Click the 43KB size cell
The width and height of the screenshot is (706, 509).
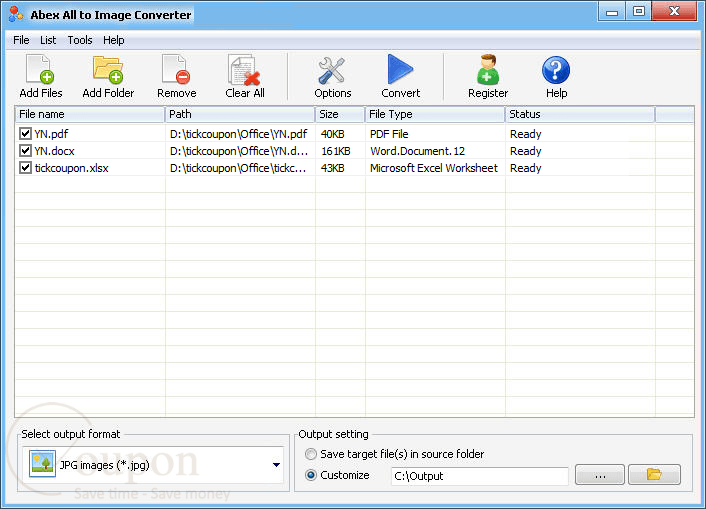333,168
